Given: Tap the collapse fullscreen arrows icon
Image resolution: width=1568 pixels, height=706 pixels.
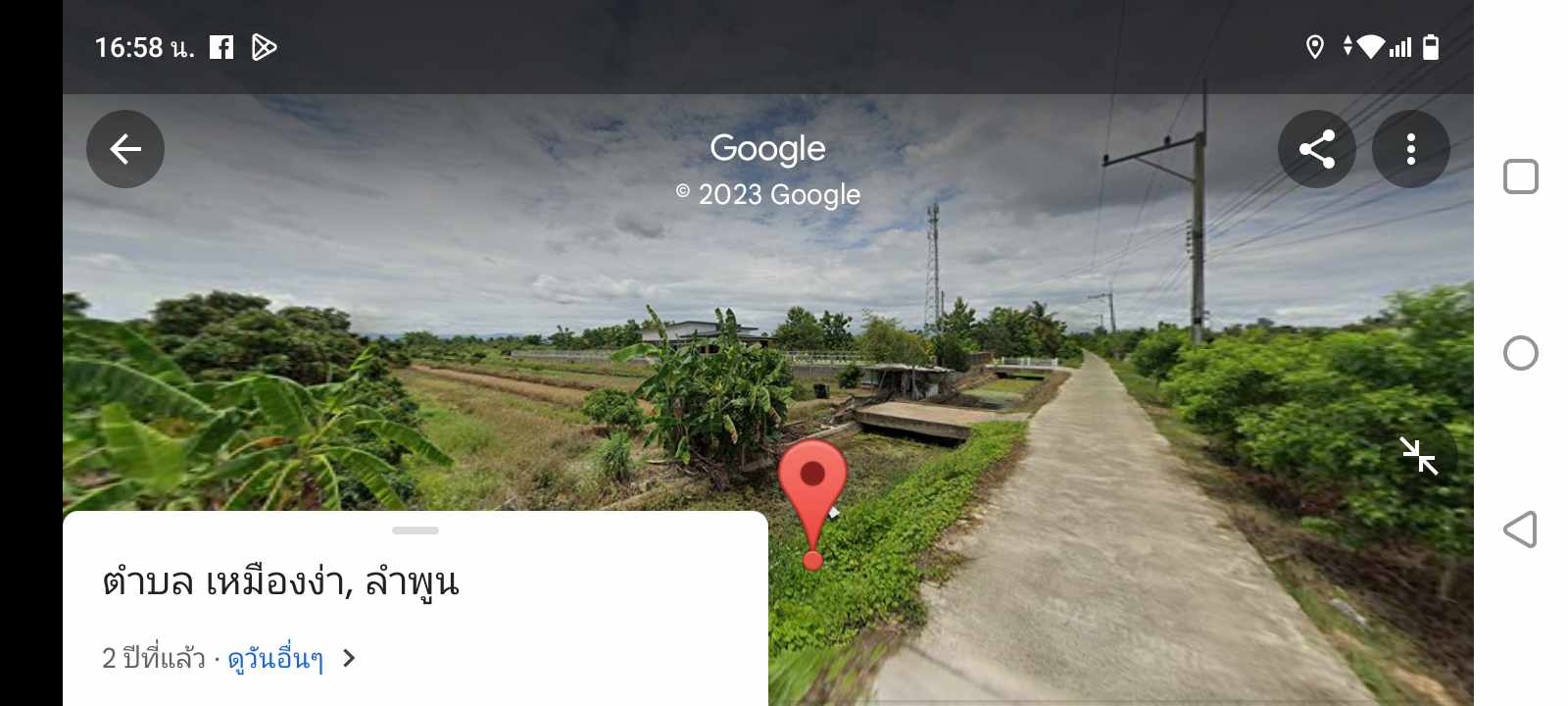Looking at the screenshot, I should coord(1419,456).
